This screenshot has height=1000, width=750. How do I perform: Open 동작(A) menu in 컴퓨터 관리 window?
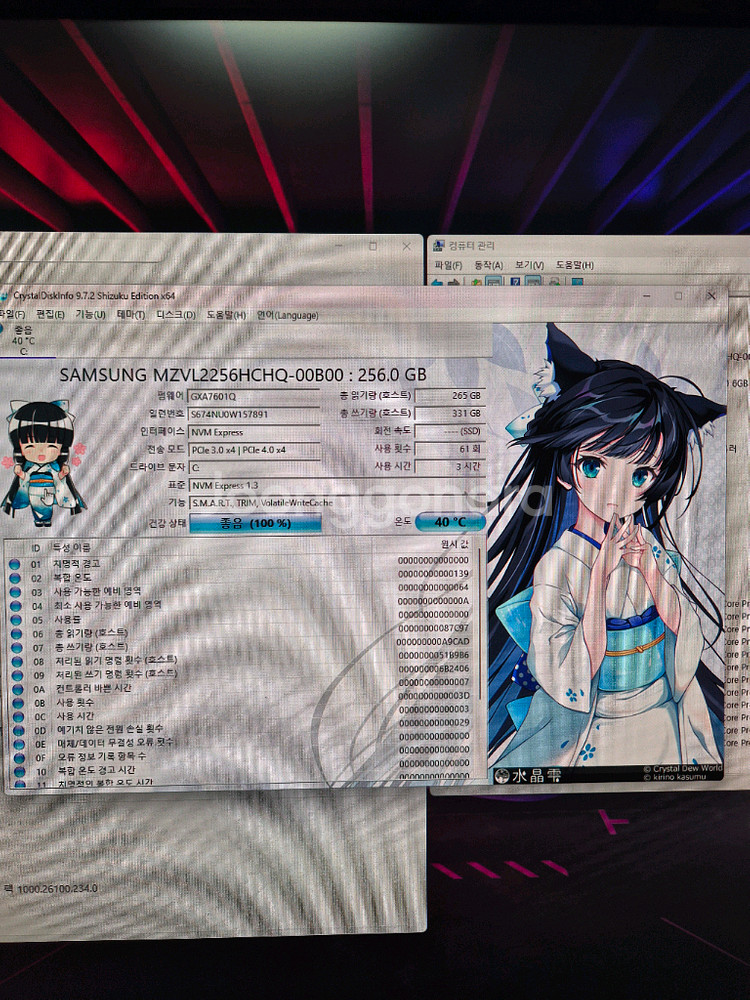click(x=489, y=265)
